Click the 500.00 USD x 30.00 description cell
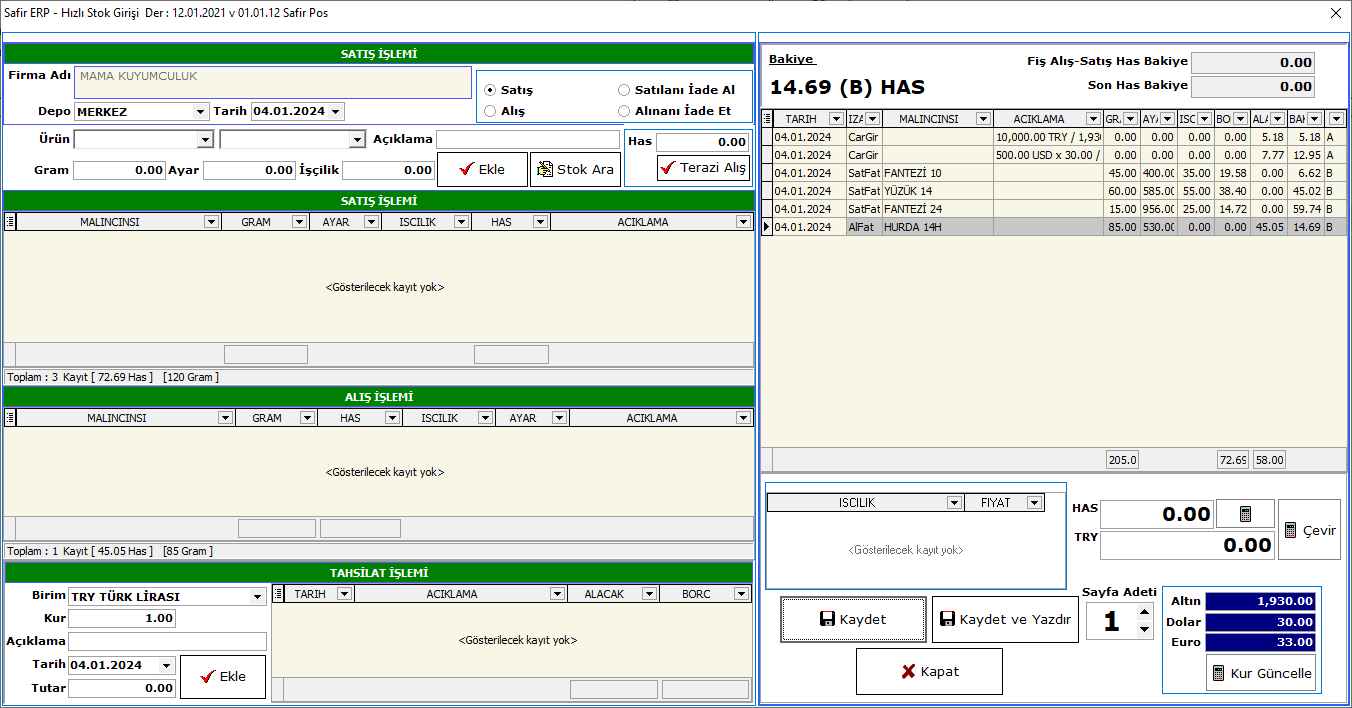The width and height of the screenshot is (1352, 708). [1048, 155]
